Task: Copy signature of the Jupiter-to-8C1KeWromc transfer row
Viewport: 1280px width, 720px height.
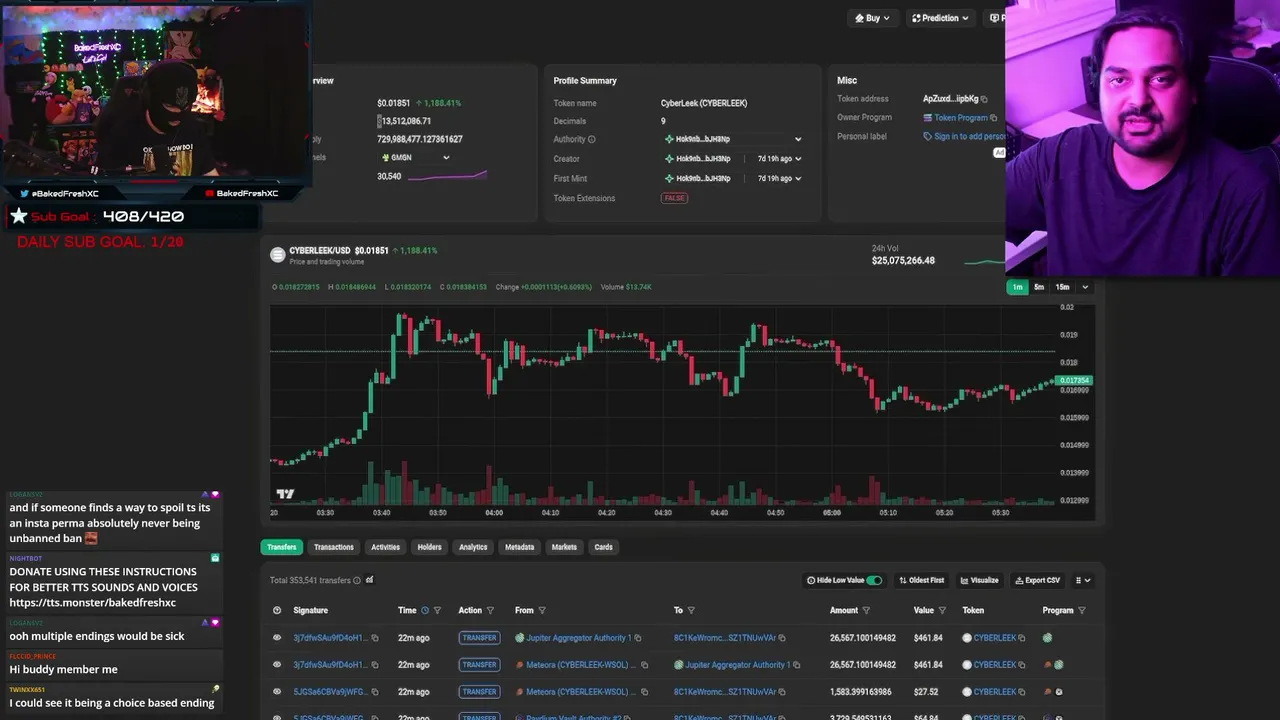Action: pyautogui.click(x=375, y=638)
